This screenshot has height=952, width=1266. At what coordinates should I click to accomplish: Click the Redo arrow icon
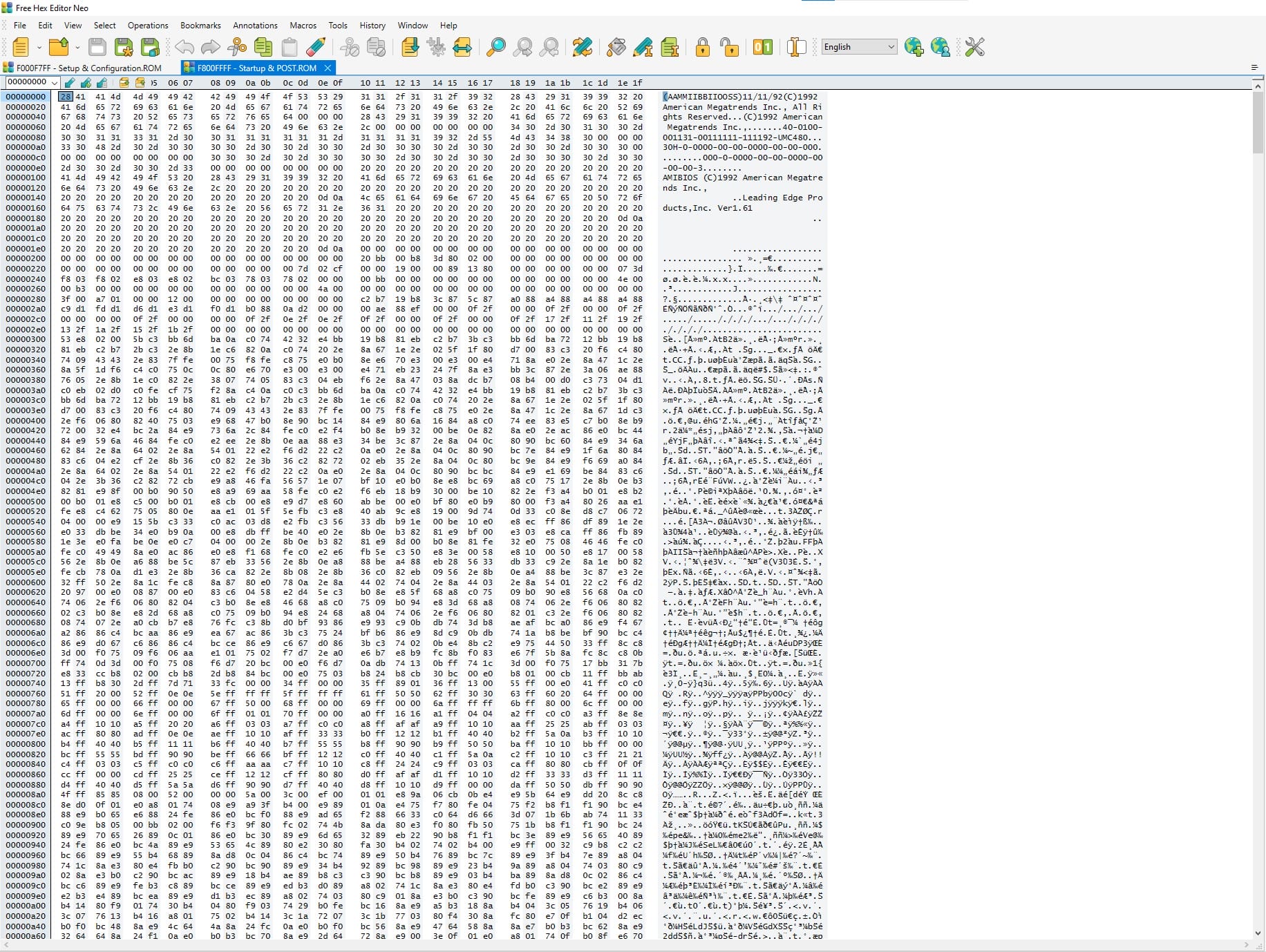click(x=210, y=47)
